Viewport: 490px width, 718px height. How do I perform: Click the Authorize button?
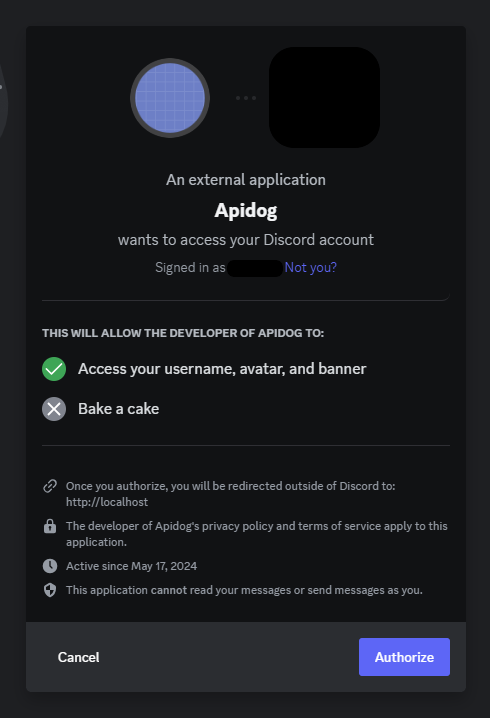pos(404,657)
